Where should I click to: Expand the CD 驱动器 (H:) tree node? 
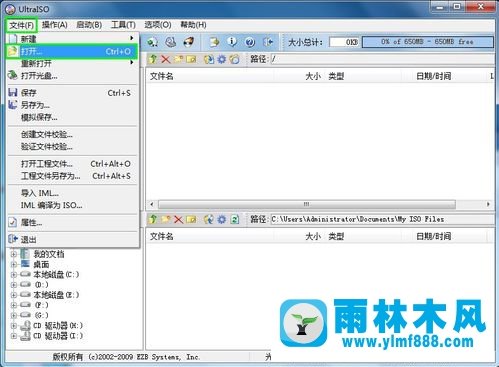[x=14, y=326]
